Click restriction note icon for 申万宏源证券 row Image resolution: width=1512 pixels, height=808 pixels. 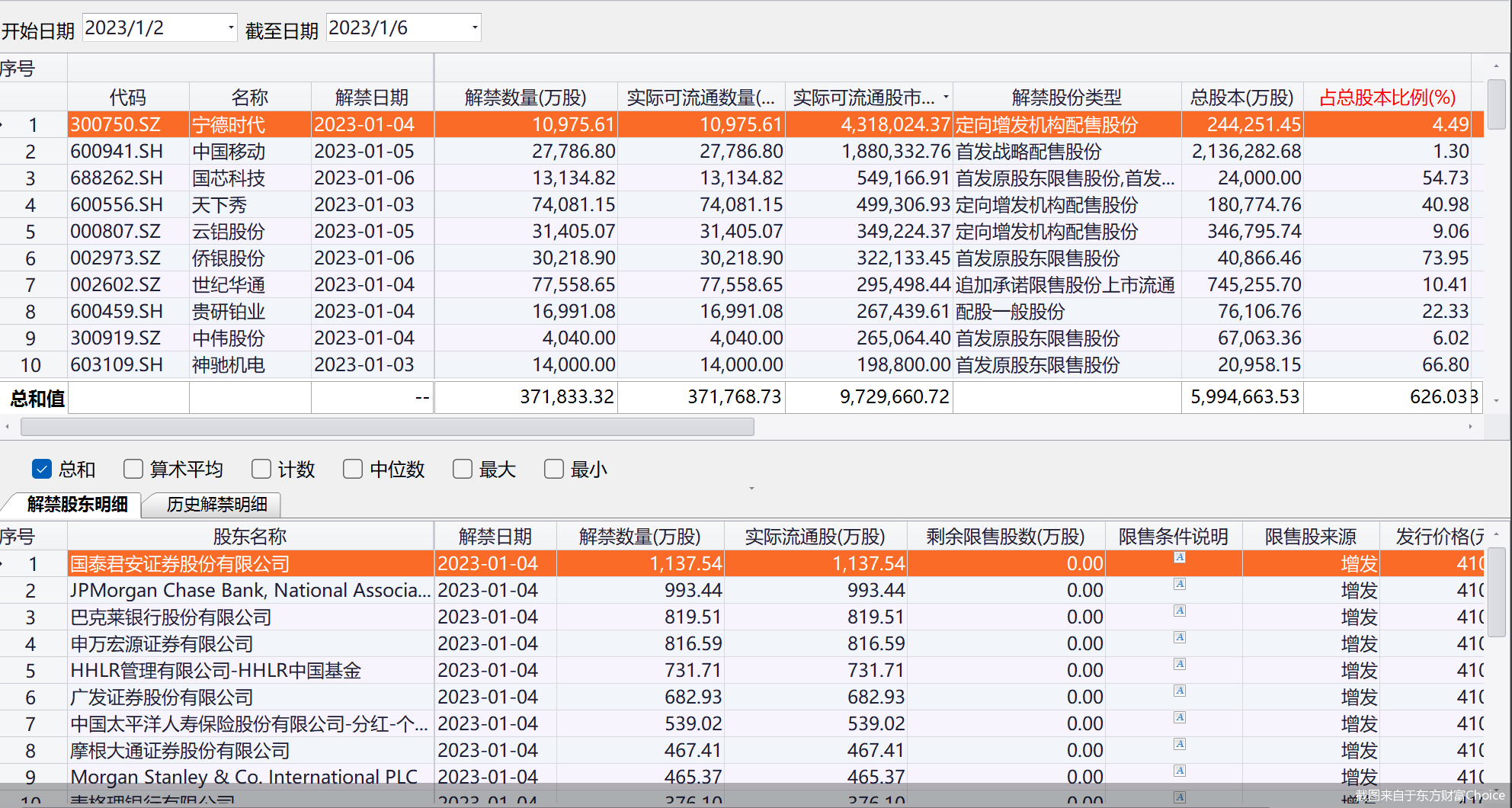1179,638
